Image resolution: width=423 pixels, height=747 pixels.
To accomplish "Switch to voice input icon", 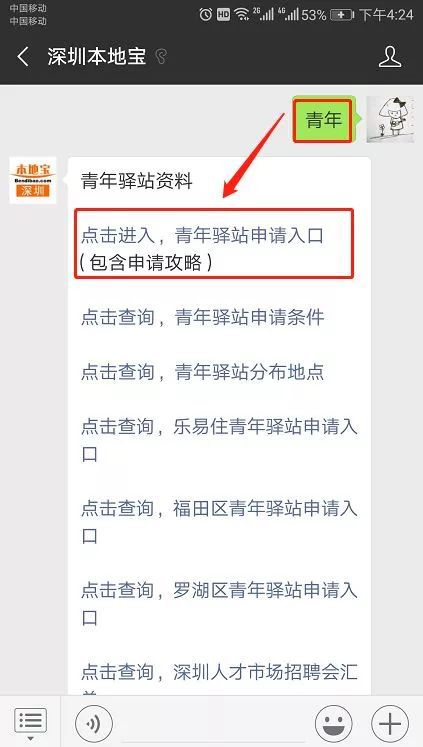I will click(x=94, y=724).
